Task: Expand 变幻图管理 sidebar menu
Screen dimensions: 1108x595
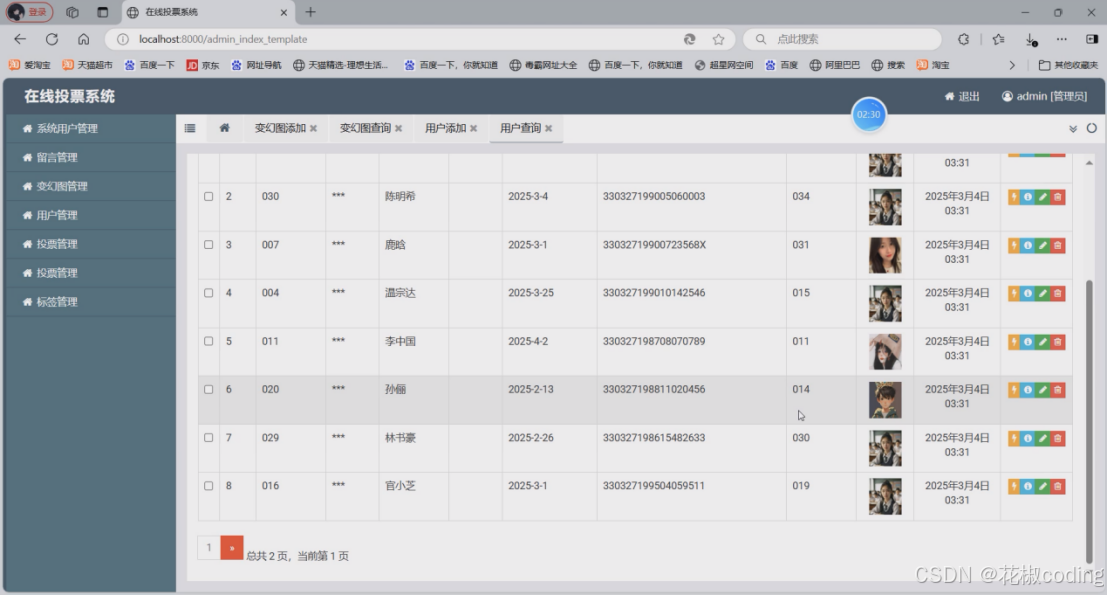Action: pos(90,187)
